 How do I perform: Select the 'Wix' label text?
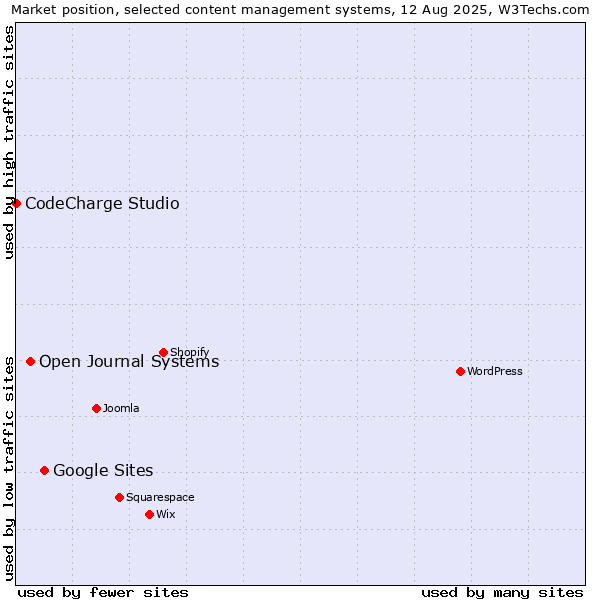coord(166,514)
